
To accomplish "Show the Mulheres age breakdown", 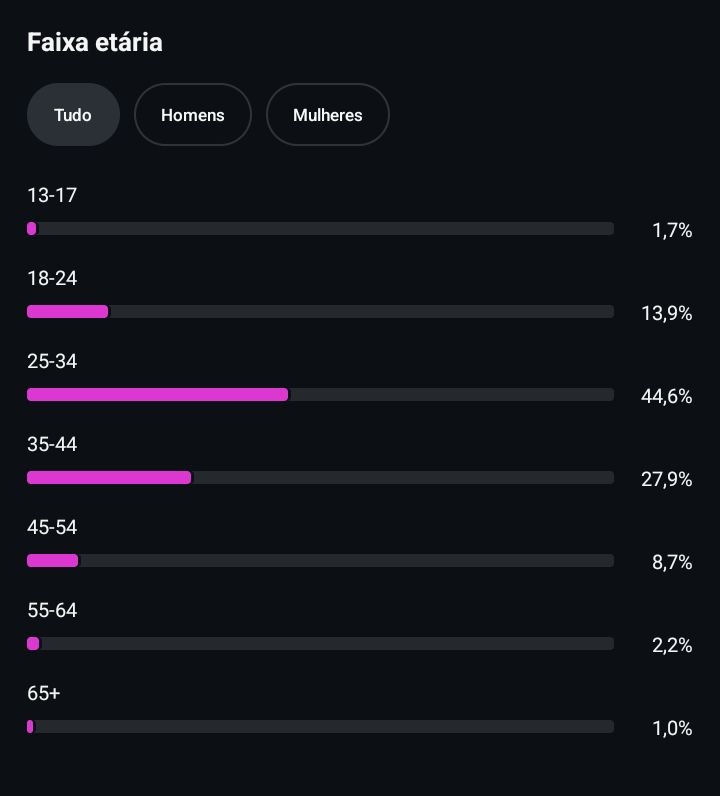I will point(327,115).
